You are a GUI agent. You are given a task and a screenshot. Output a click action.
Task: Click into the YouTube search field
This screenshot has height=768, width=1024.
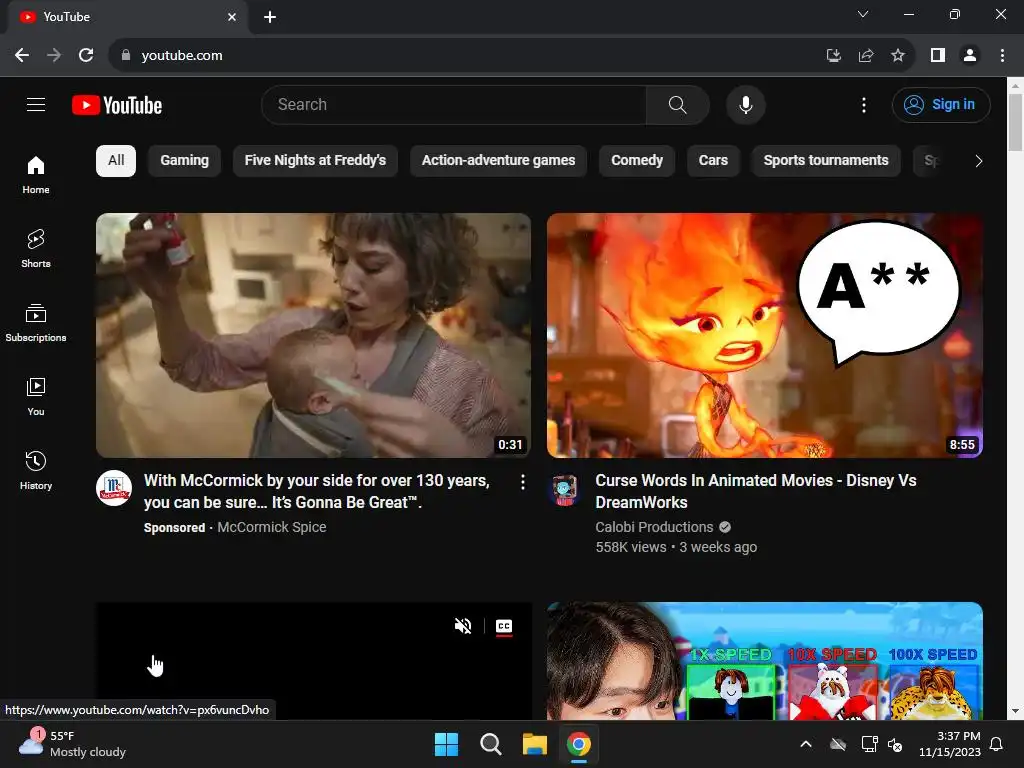click(x=454, y=104)
